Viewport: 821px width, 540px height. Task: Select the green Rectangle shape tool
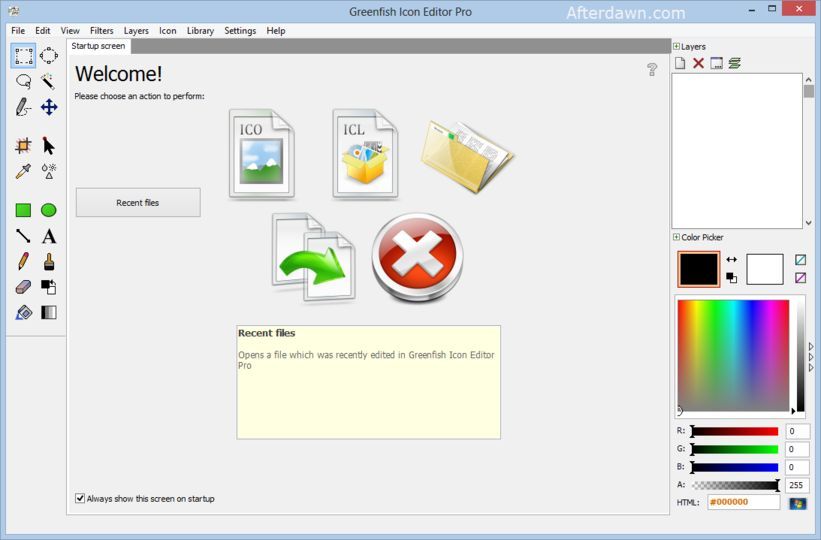23,210
